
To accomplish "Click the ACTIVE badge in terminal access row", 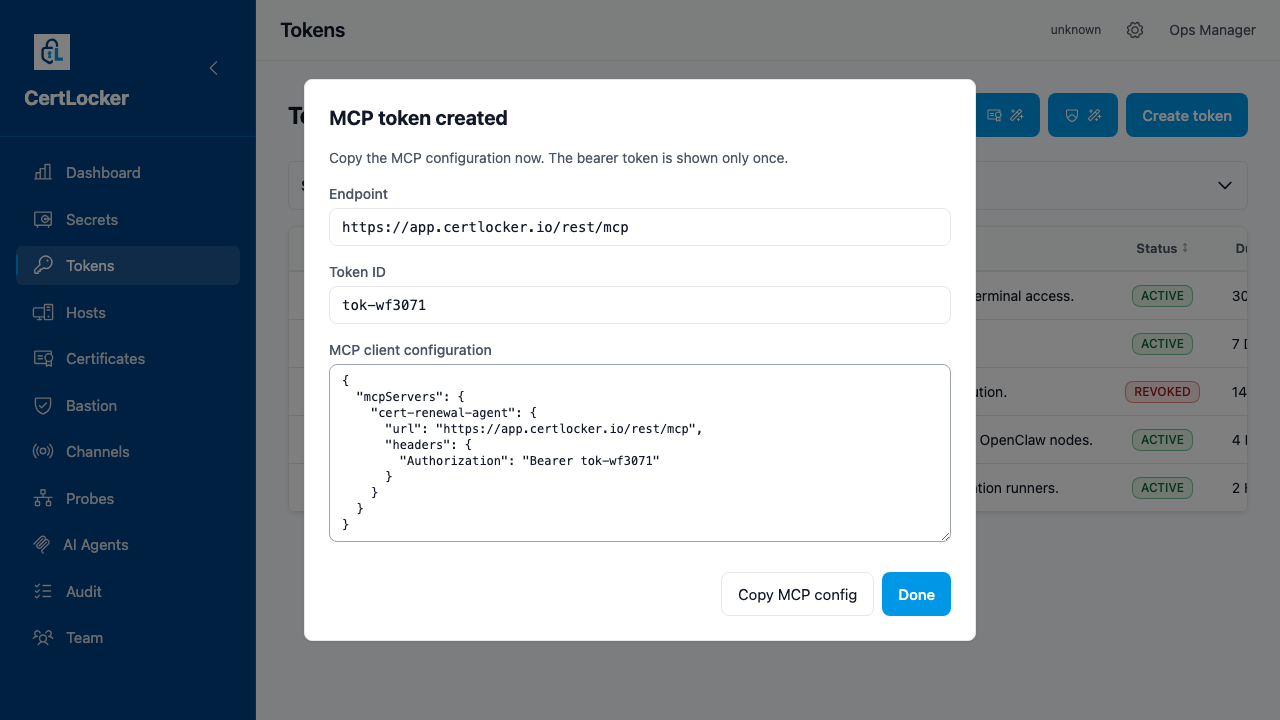I will tap(1162, 296).
